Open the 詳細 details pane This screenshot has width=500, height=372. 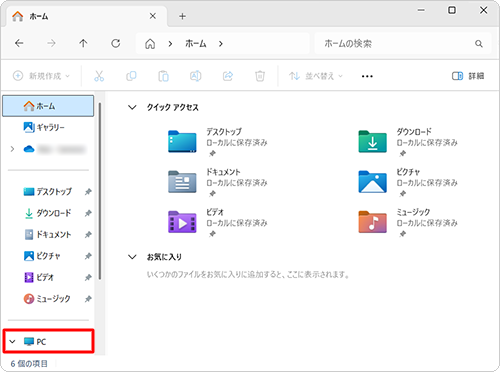point(468,76)
